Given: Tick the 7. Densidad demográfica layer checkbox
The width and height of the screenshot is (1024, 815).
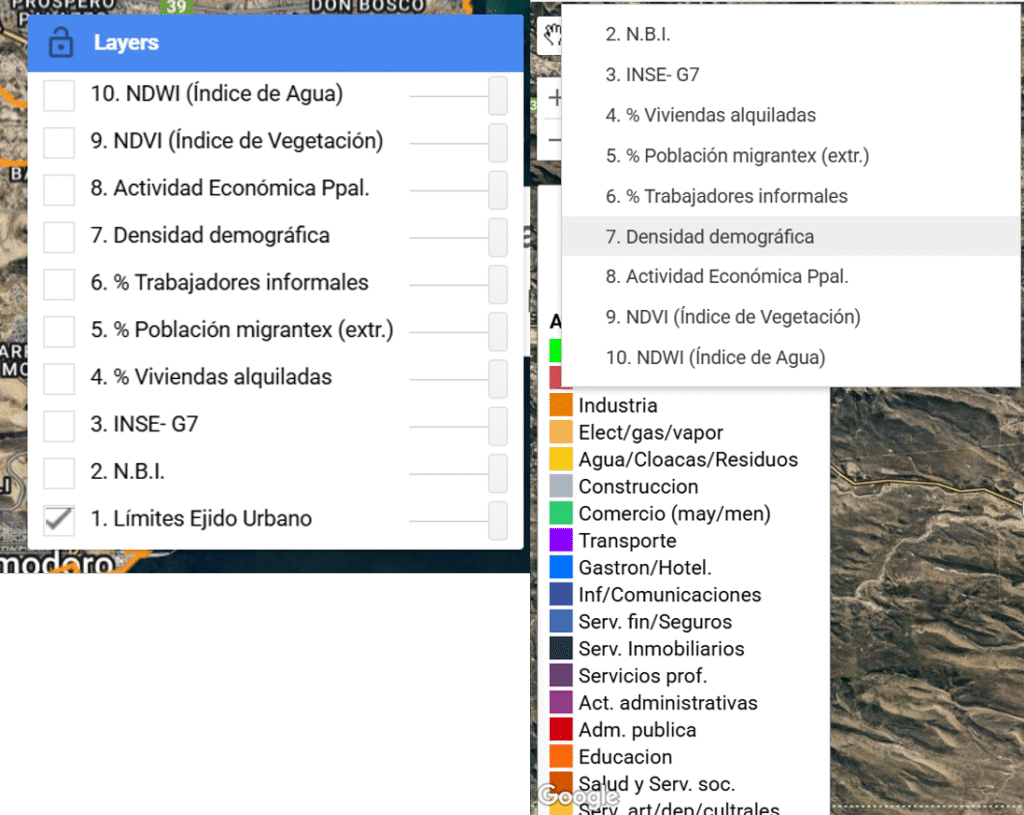Looking at the screenshot, I should tap(60, 236).
